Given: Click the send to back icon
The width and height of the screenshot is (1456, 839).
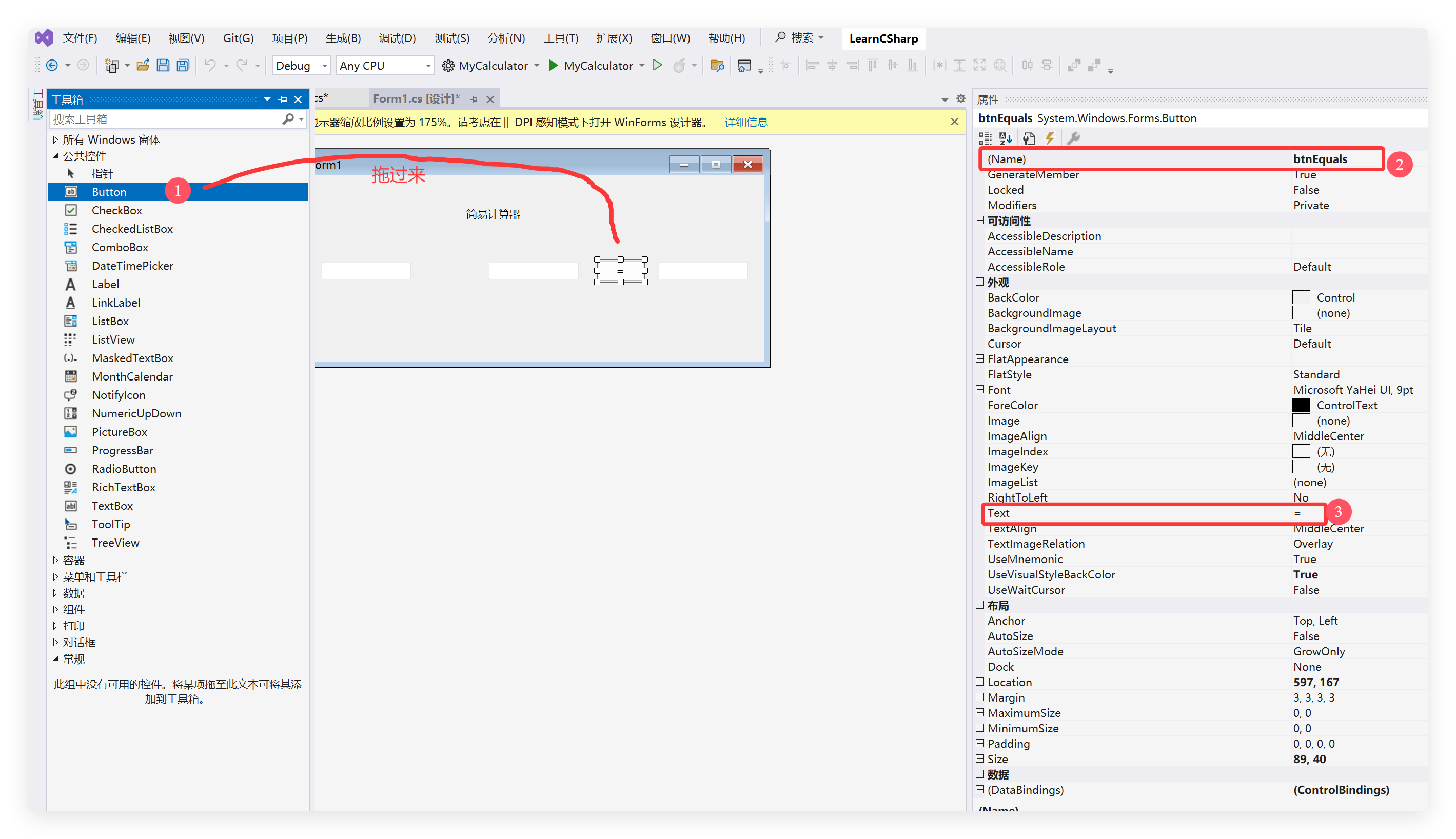Looking at the screenshot, I should pyautogui.click(x=1094, y=66).
